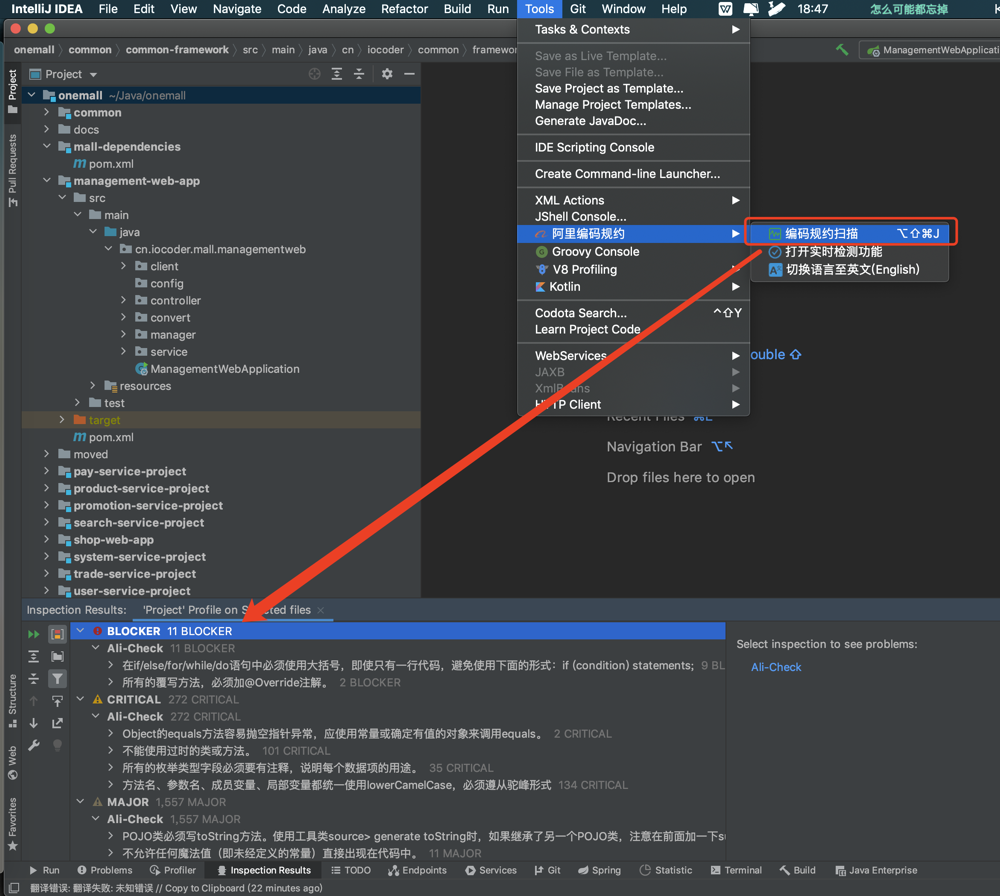Expand all inspection results icon

tap(34, 656)
